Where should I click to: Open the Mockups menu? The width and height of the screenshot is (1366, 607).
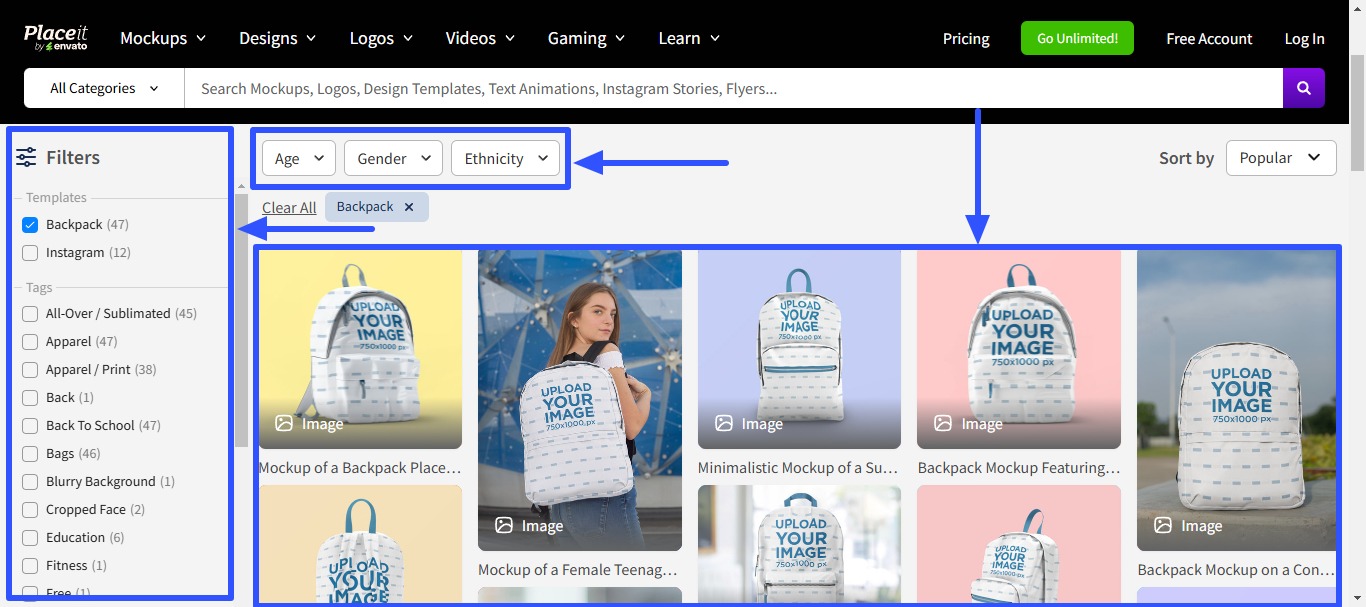[x=162, y=38]
